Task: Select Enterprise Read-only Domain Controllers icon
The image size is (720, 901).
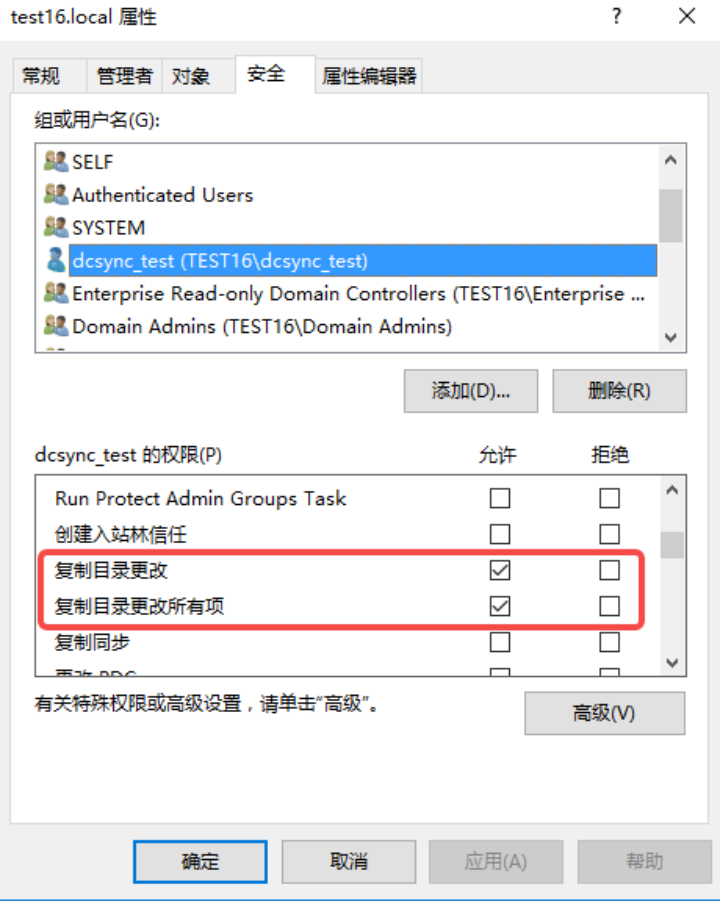Action: (x=56, y=293)
